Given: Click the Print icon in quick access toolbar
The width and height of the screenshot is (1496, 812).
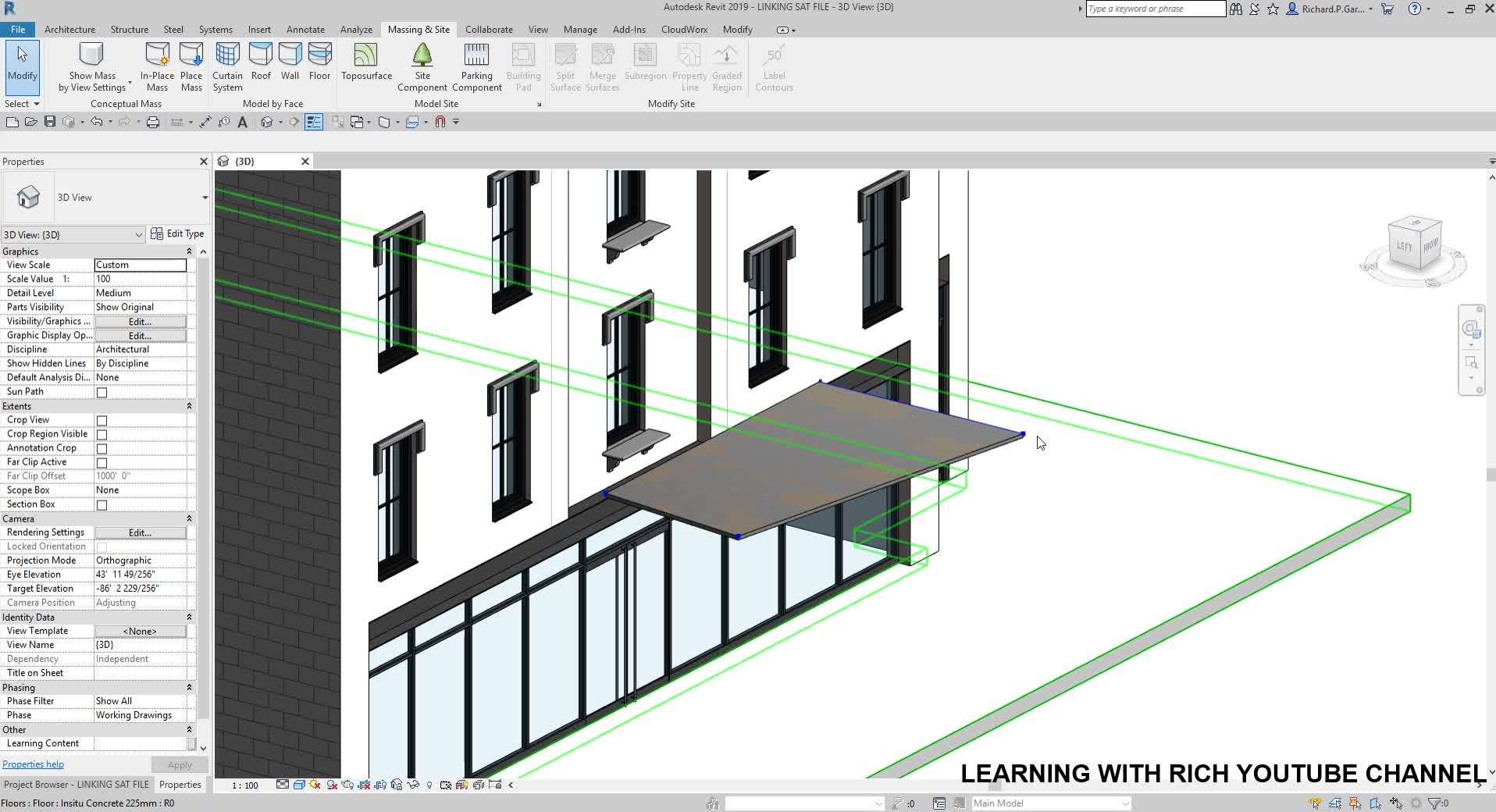Looking at the screenshot, I should tap(153, 122).
